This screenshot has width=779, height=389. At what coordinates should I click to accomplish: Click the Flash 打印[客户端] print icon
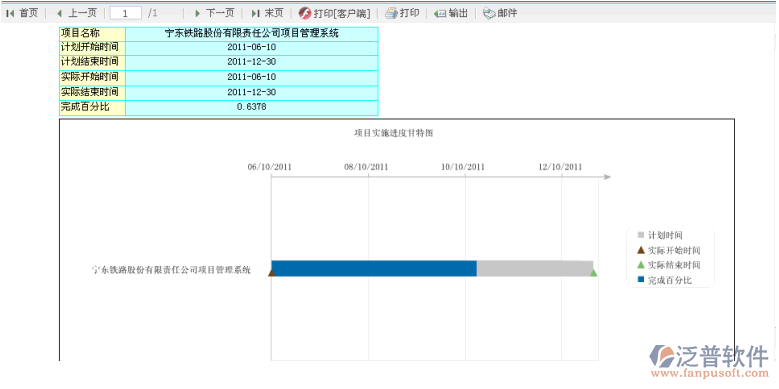tap(305, 13)
